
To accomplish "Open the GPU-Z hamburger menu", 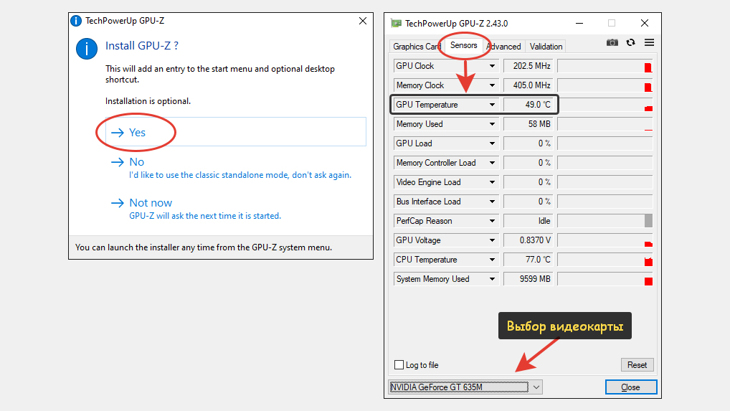I will point(649,42).
